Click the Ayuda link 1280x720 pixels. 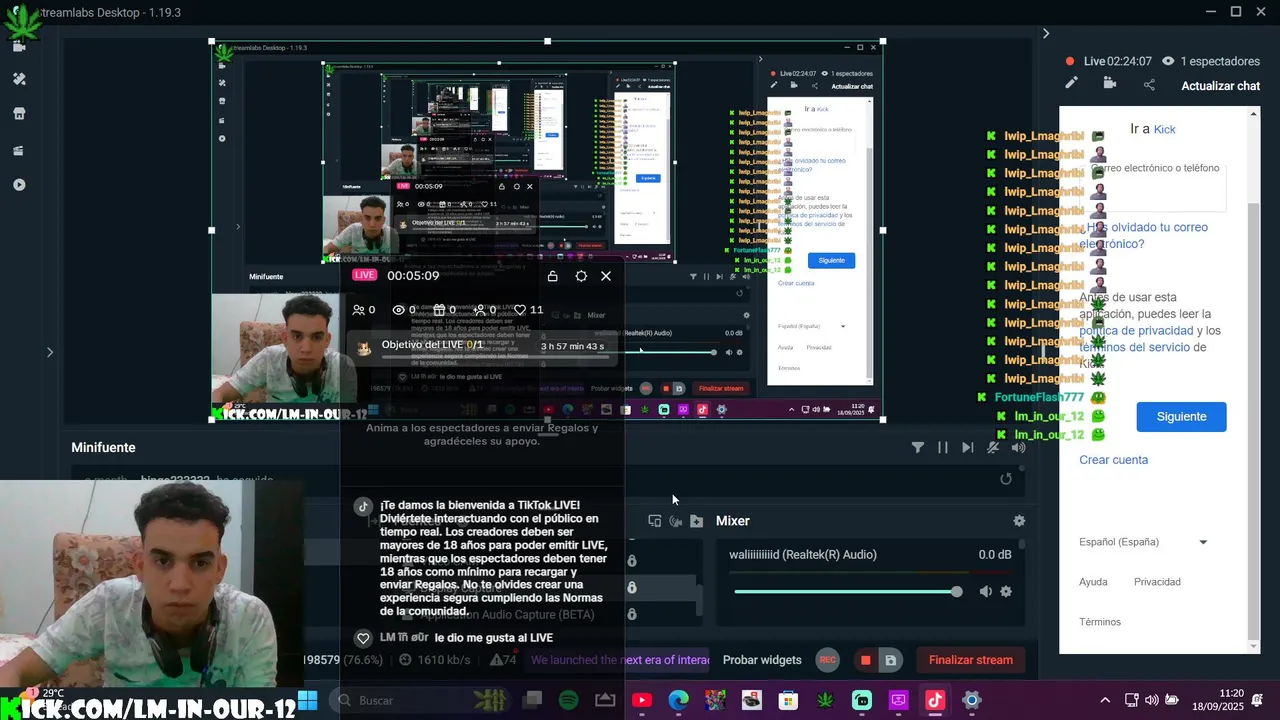1093,582
